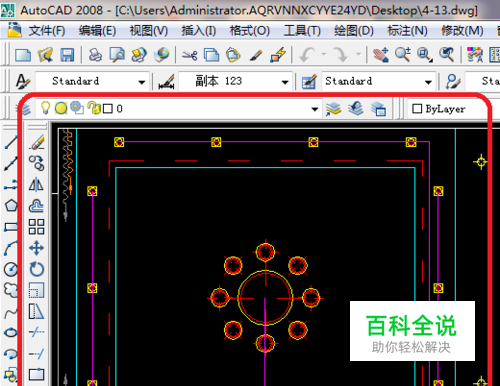Screen dimensions: 500x386
Task: Click the Match Properties brush icon
Action: pos(256,55)
